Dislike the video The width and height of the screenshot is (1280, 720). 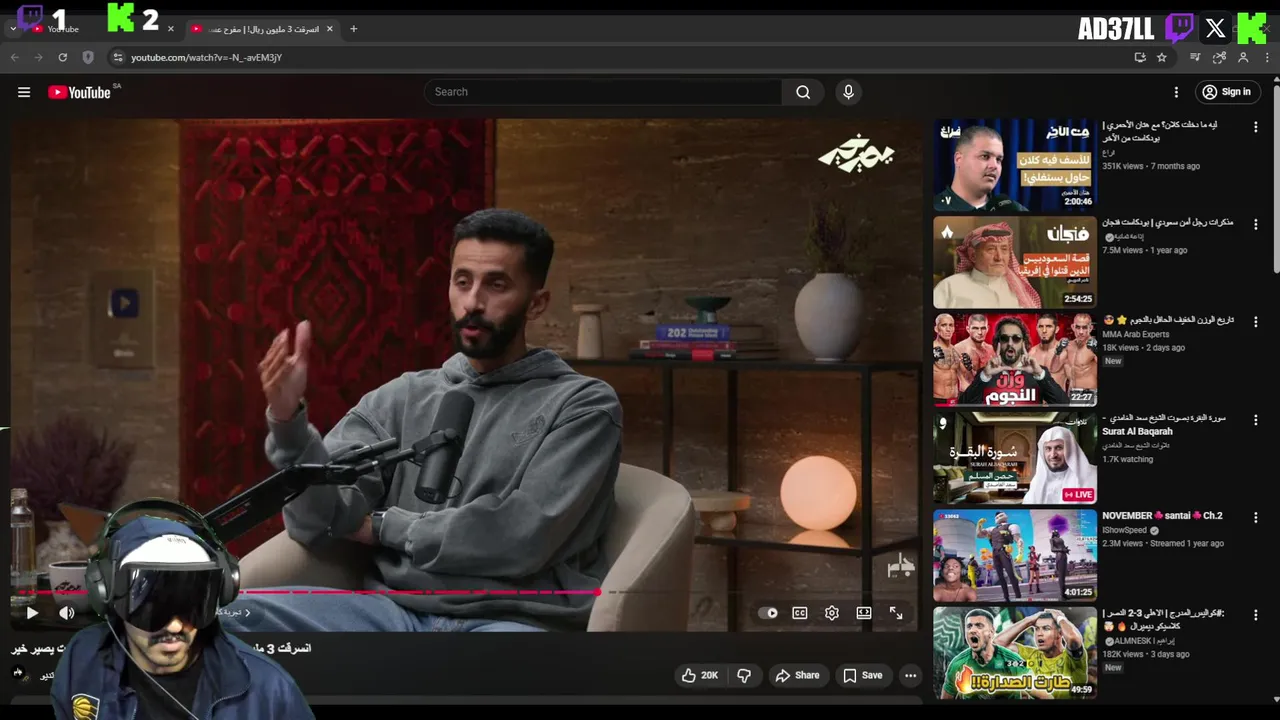pos(744,675)
